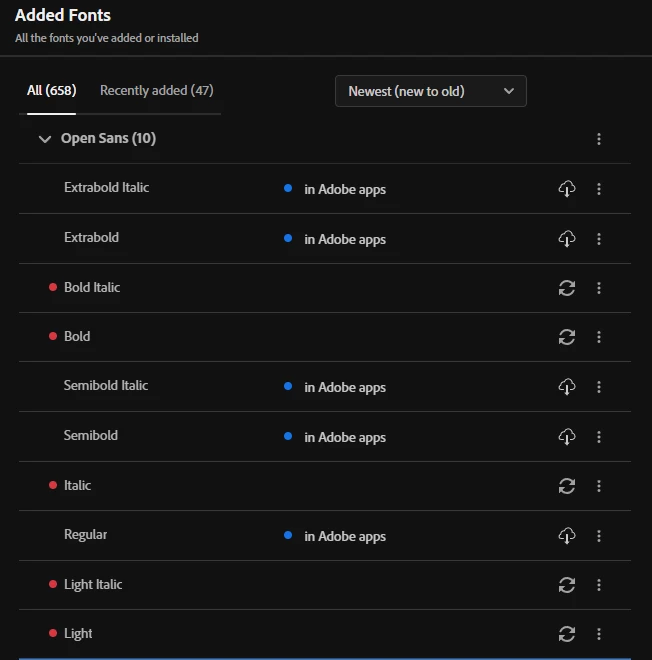Click sync icon for Light font
Image resolution: width=652 pixels, height=660 pixels.
point(567,634)
